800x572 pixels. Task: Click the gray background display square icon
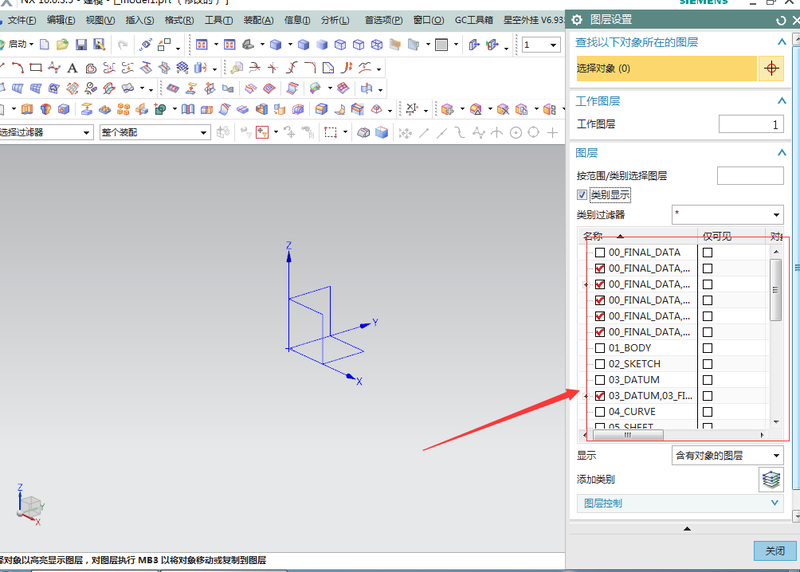(x=441, y=45)
